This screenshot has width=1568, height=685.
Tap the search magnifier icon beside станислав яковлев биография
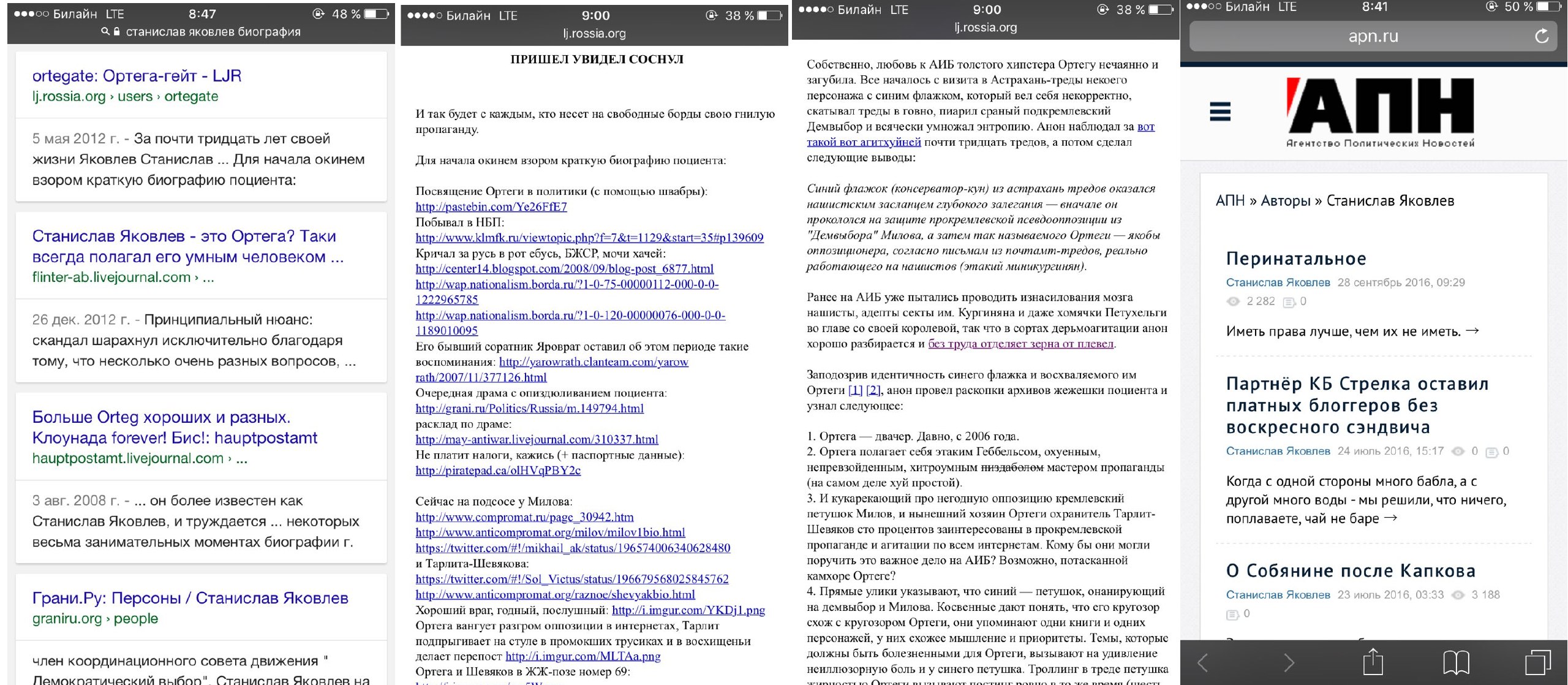point(105,31)
